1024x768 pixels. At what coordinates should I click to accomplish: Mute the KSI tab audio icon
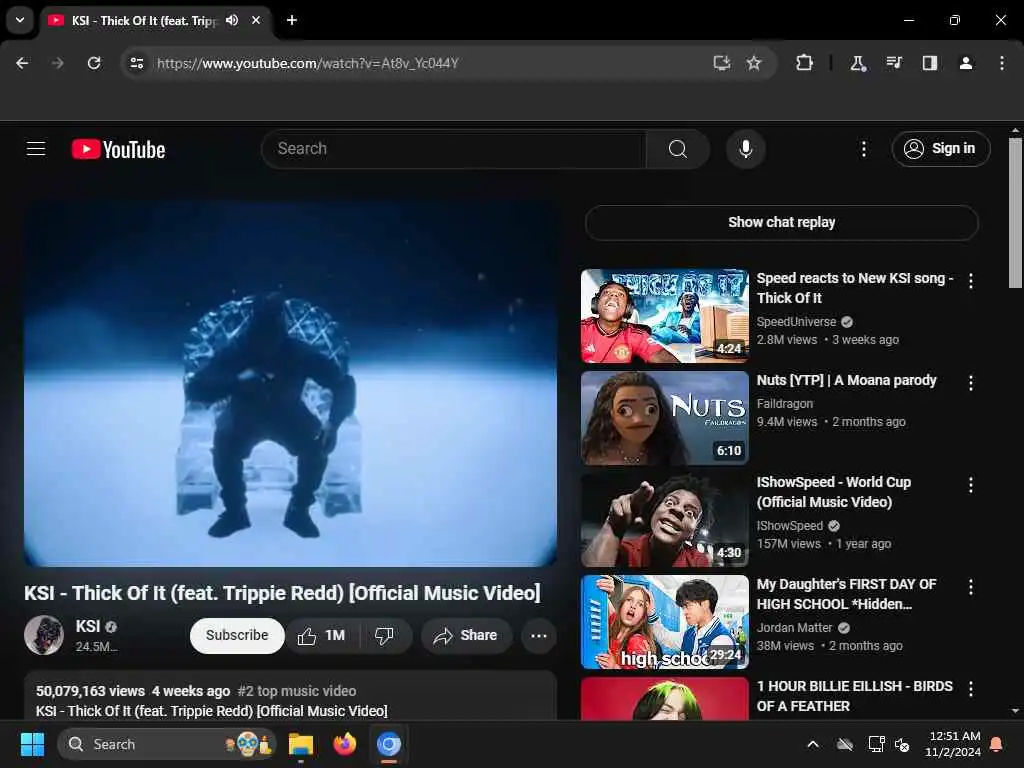point(232,20)
